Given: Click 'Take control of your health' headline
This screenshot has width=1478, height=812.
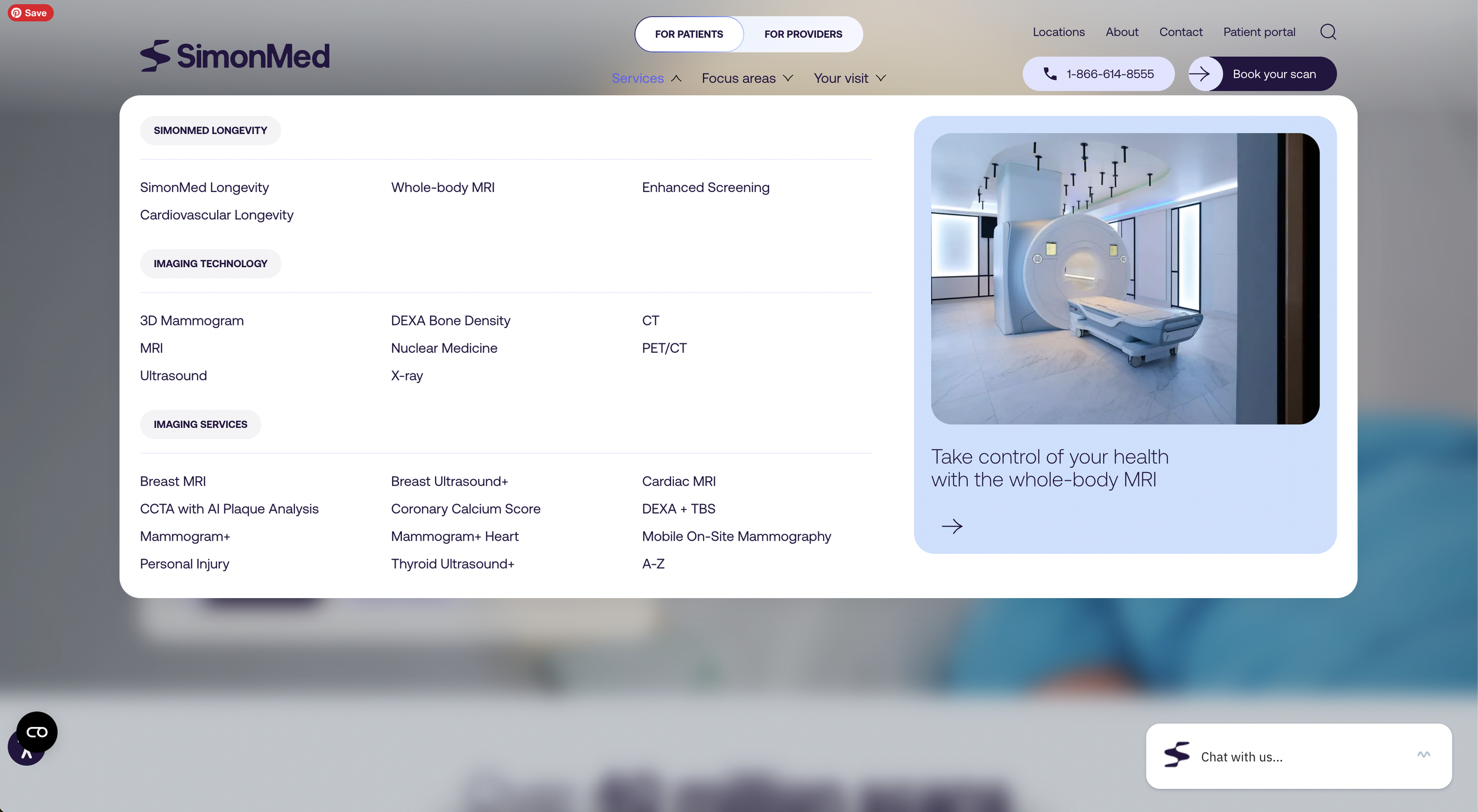Looking at the screenshot, I should tap(1049, 468).
